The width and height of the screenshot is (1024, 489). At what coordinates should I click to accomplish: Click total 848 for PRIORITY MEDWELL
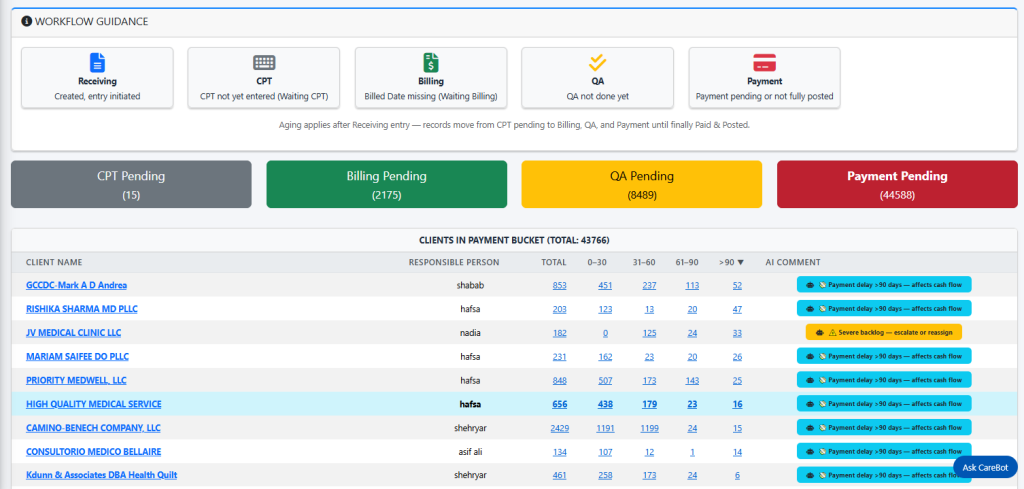coord(560,381)
